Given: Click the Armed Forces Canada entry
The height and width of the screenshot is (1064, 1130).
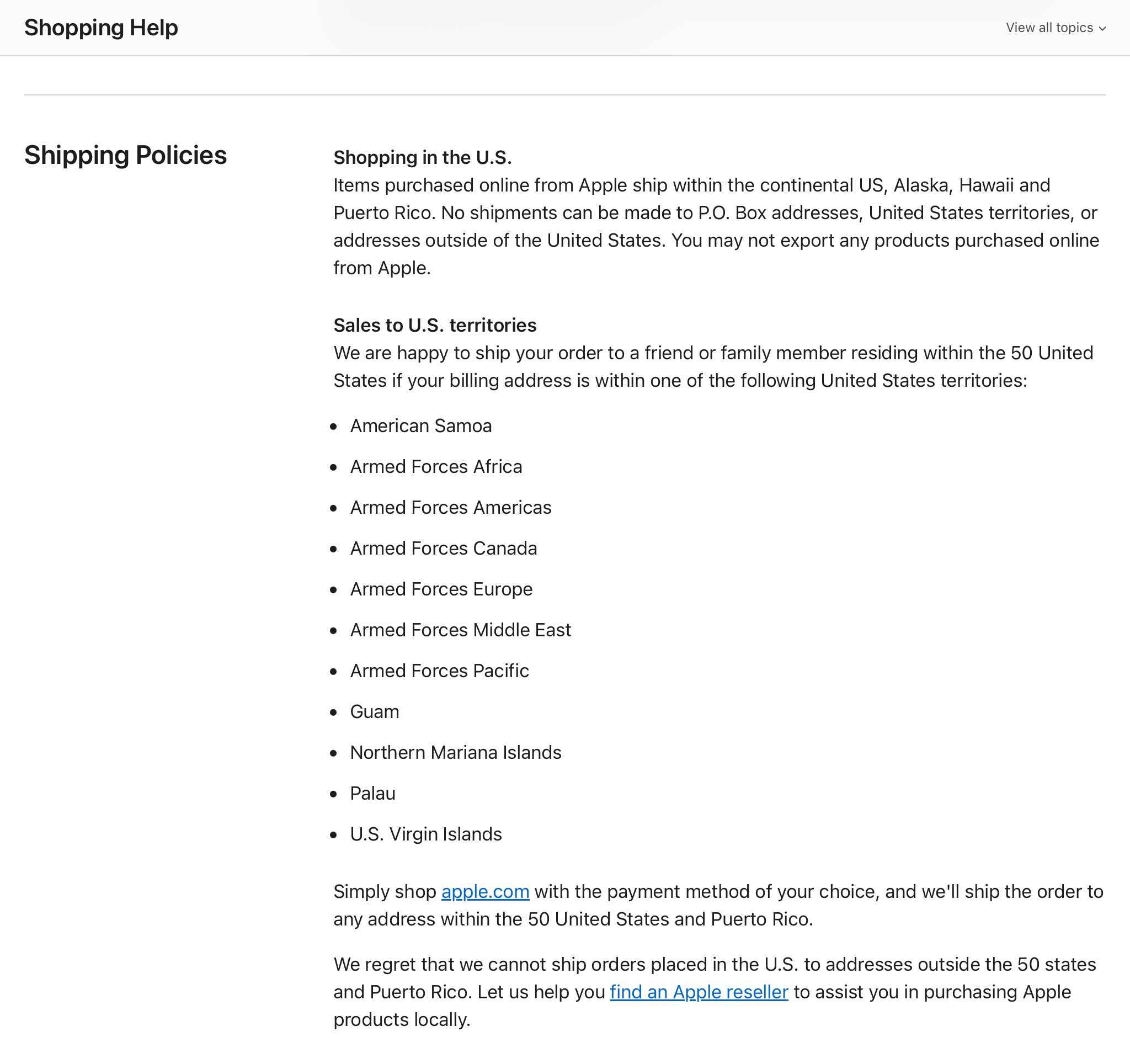Looking at the screenshot, I should tap(444, 549).
